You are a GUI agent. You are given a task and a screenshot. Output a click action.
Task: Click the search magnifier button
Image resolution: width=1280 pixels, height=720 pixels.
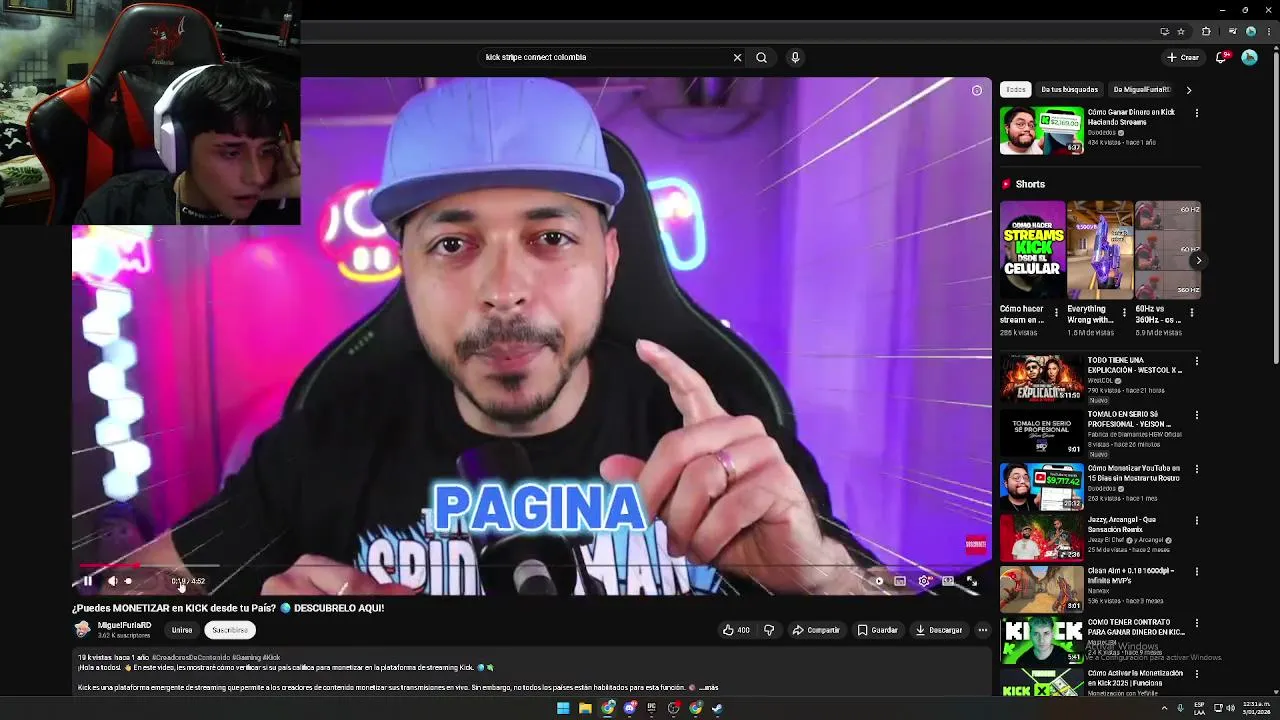pos(761,57)
